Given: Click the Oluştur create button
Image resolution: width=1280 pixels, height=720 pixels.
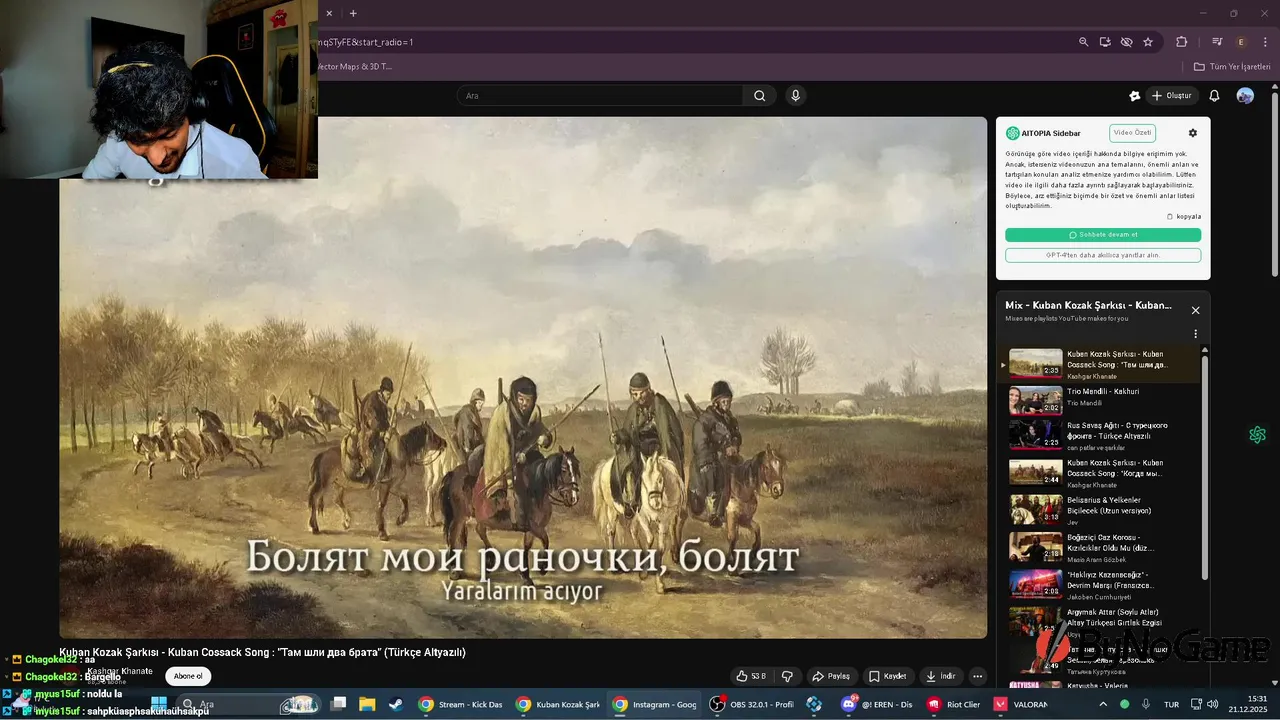Looking at the screenshot, I should coord(1172,96).
